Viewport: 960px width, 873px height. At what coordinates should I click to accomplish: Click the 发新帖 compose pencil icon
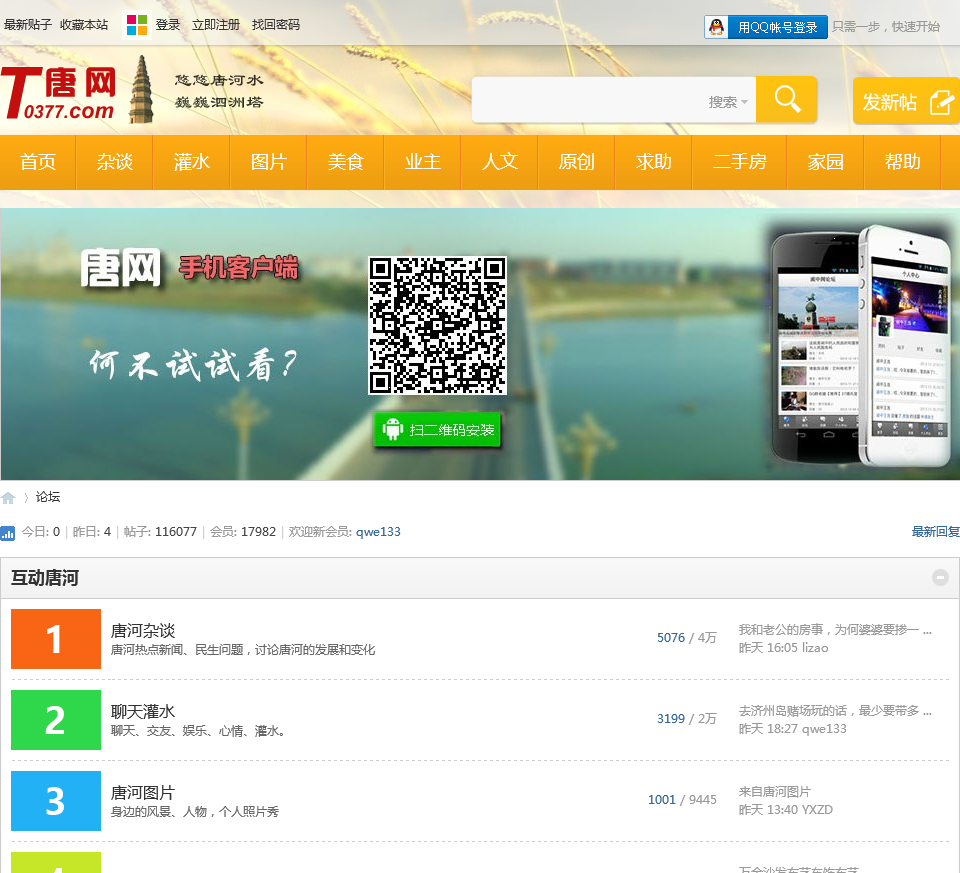(942, 102)
